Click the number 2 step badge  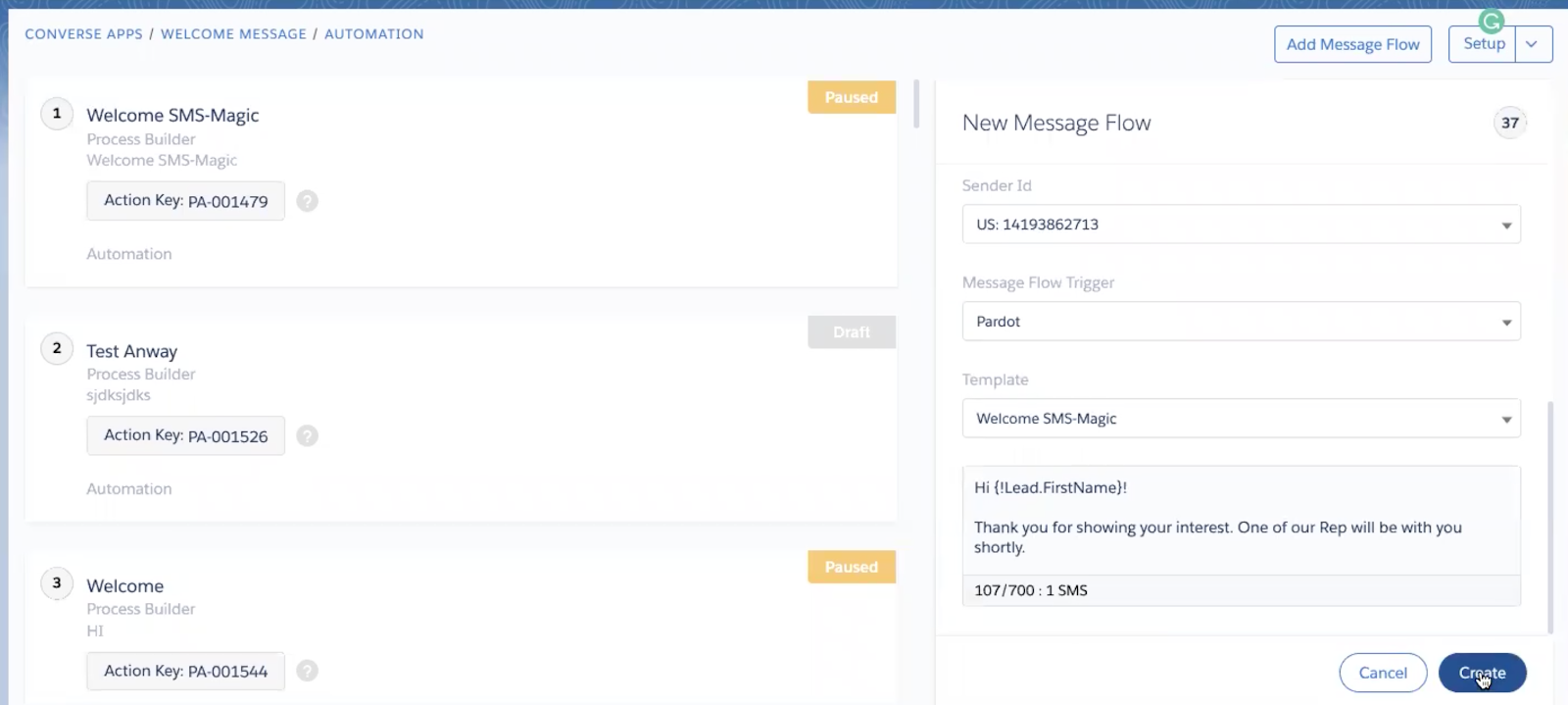(x=57, y=348)
